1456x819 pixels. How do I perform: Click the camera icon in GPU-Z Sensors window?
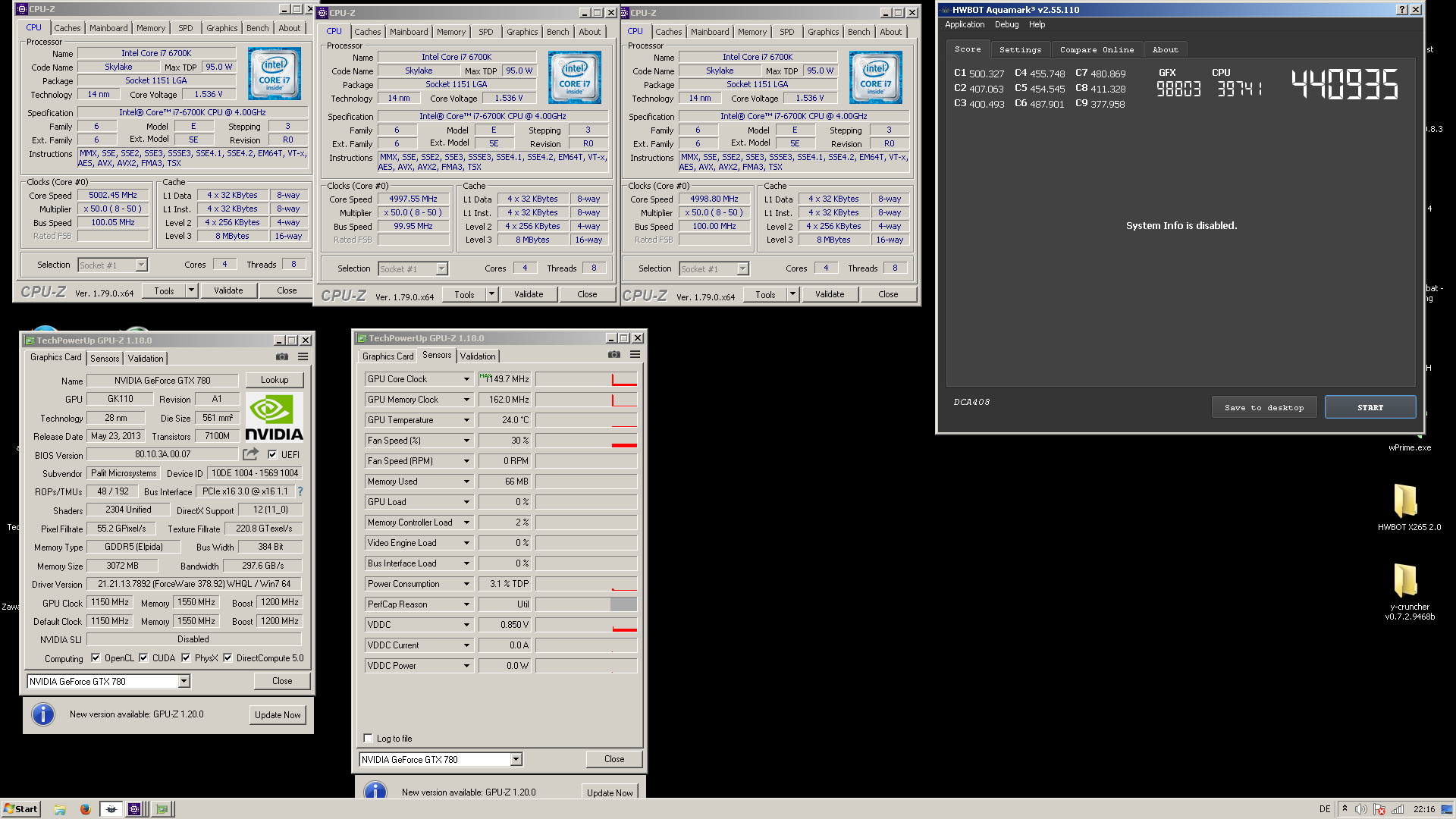[x=614, y=354]
